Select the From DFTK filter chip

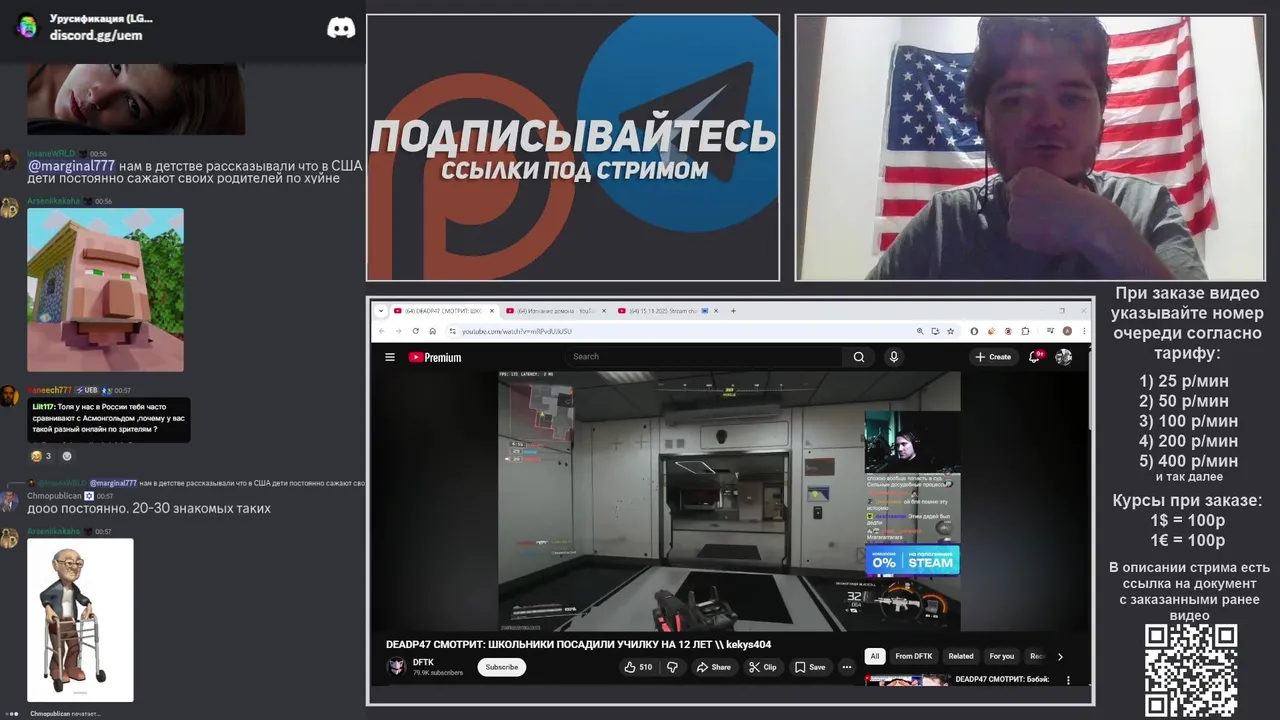pyautogui.click(x=914, y=657)
